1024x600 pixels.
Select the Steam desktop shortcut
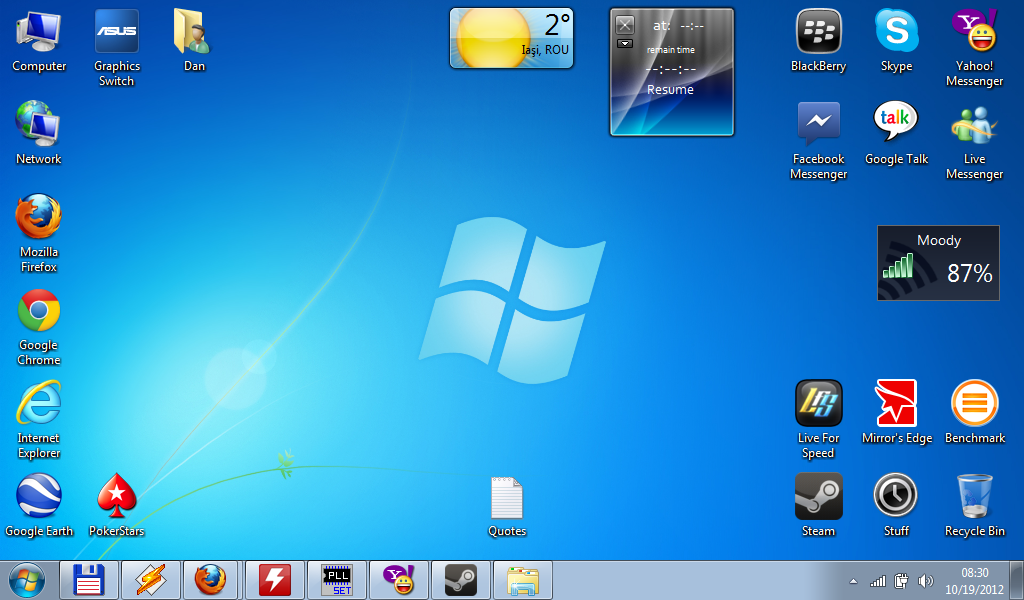pos(818,504)
